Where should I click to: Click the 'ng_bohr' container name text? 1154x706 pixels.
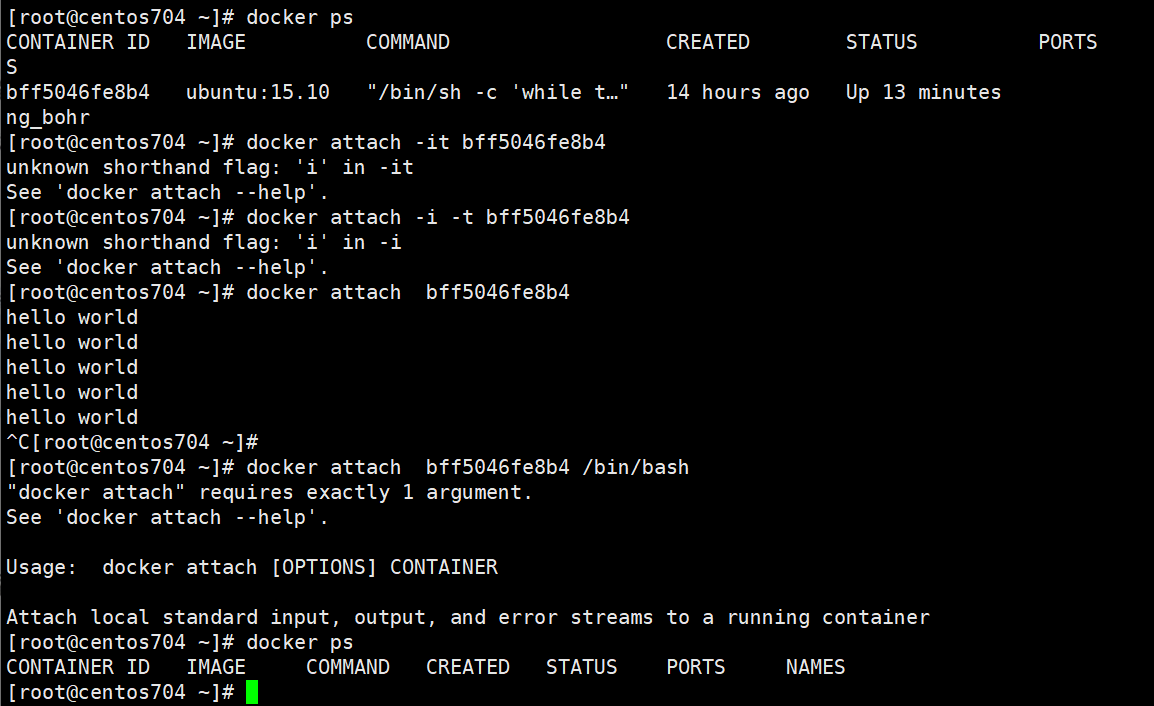[48, 118]
